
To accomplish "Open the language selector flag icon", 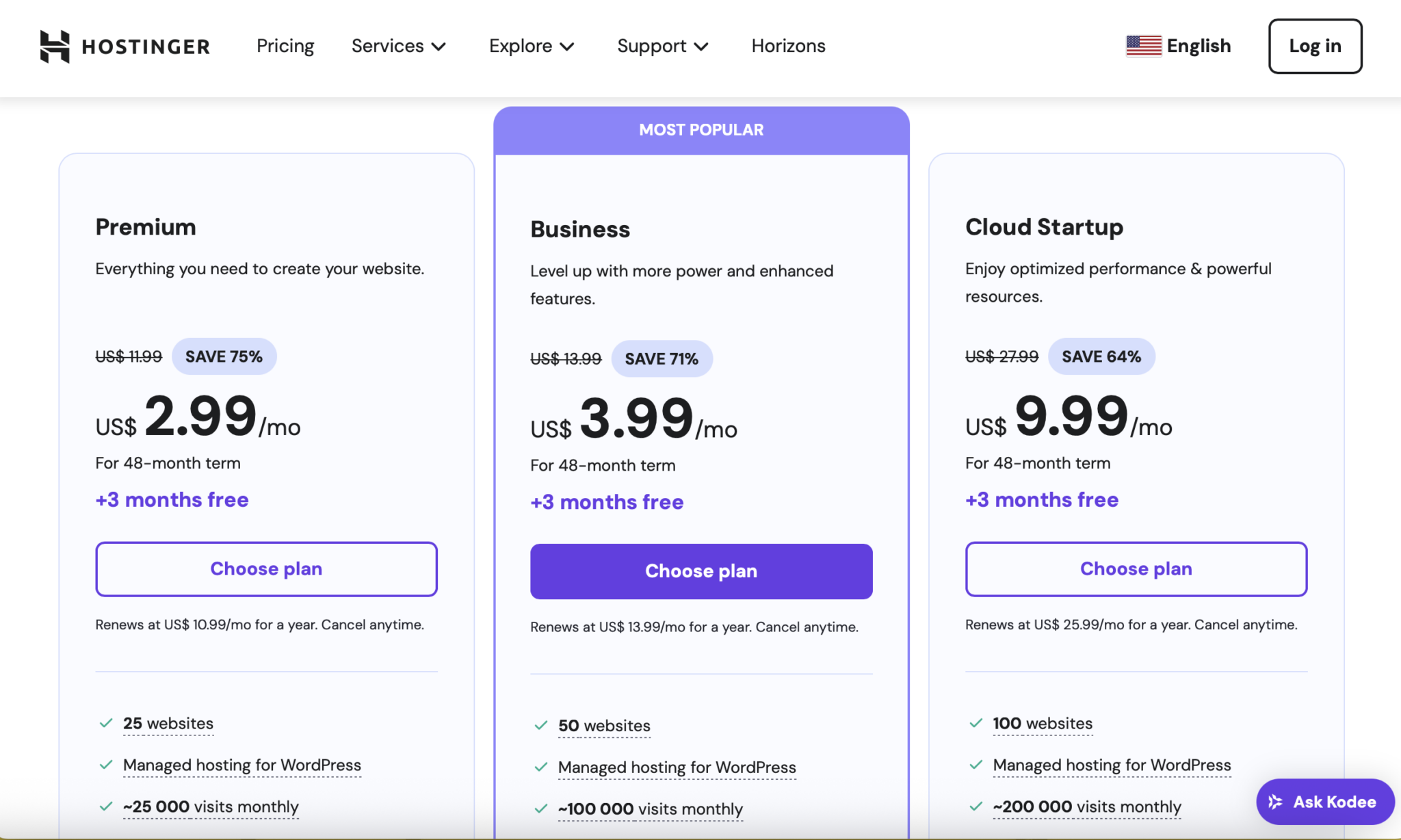I will (1143, 45).
